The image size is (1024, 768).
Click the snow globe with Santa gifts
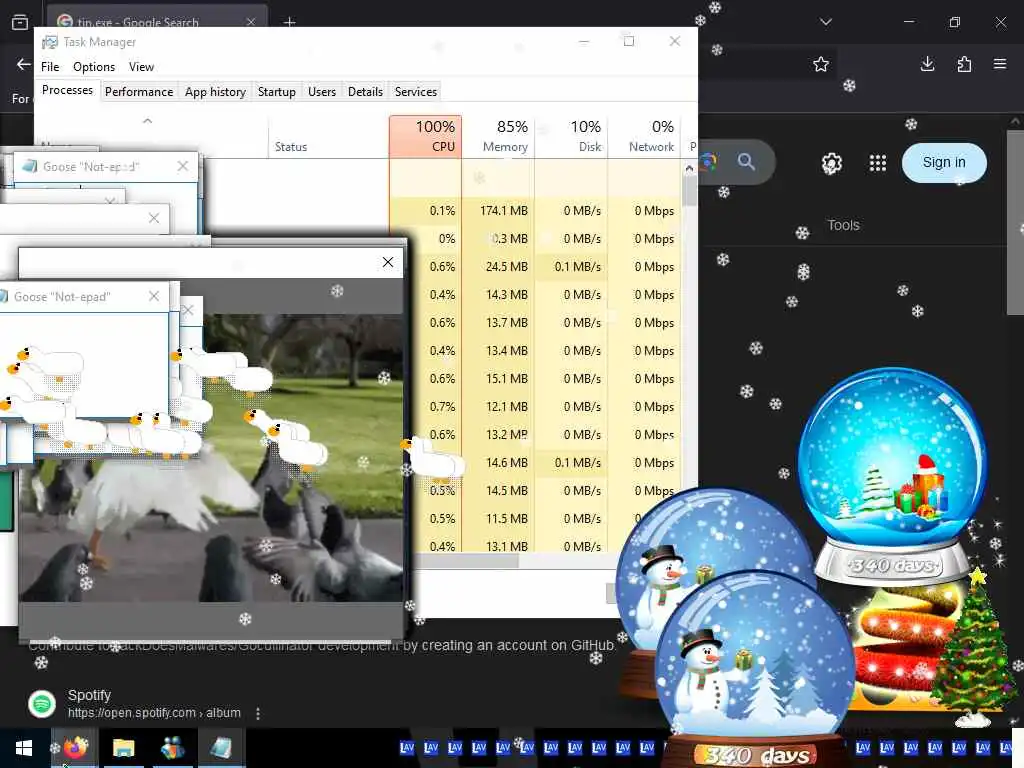click(892, 477)
